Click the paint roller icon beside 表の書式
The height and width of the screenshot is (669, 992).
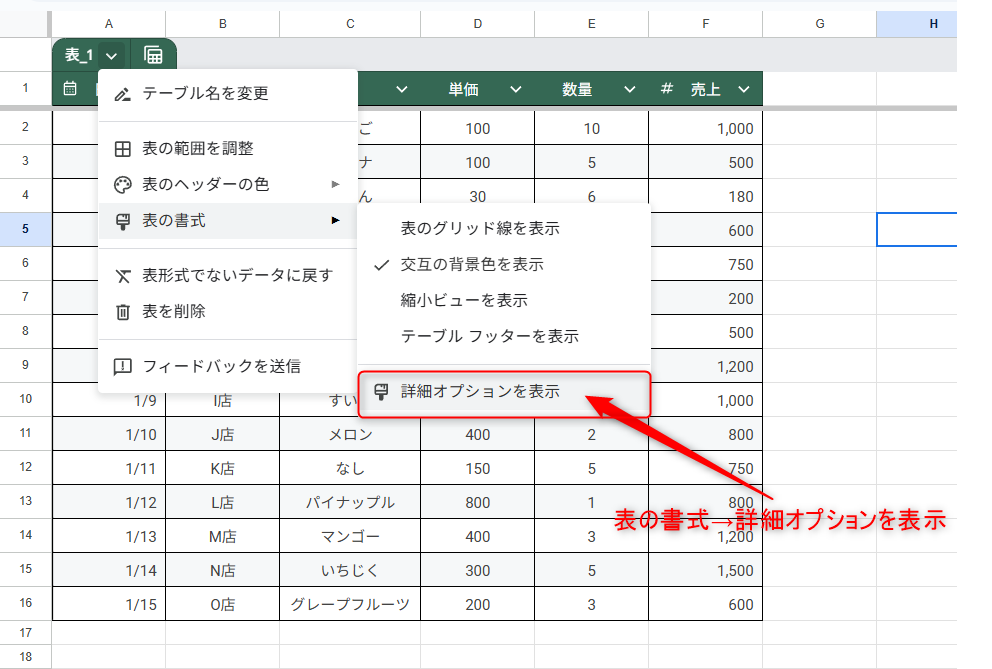pos(123,221)
